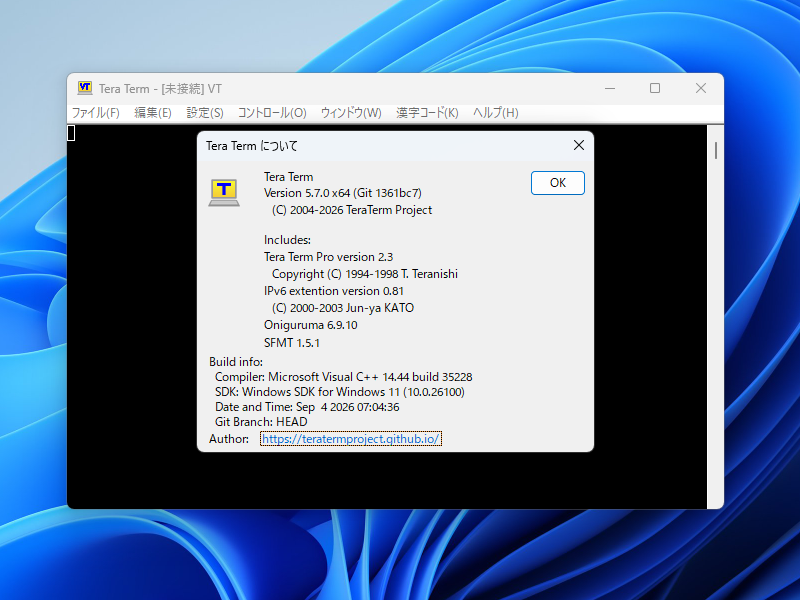Click the "Tera Term について" dialog title
Viewport: 800px width, 600px height.
(252, 146)
